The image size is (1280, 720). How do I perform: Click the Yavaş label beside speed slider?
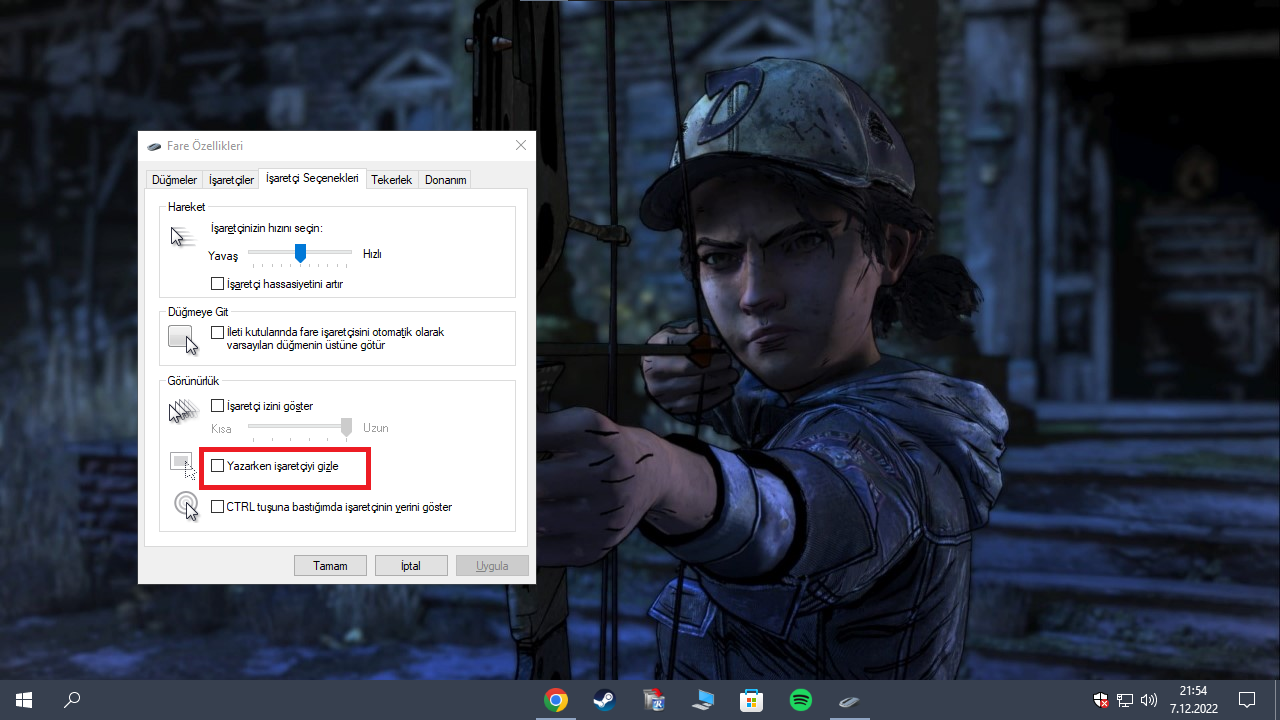click(x=223, y=255)
